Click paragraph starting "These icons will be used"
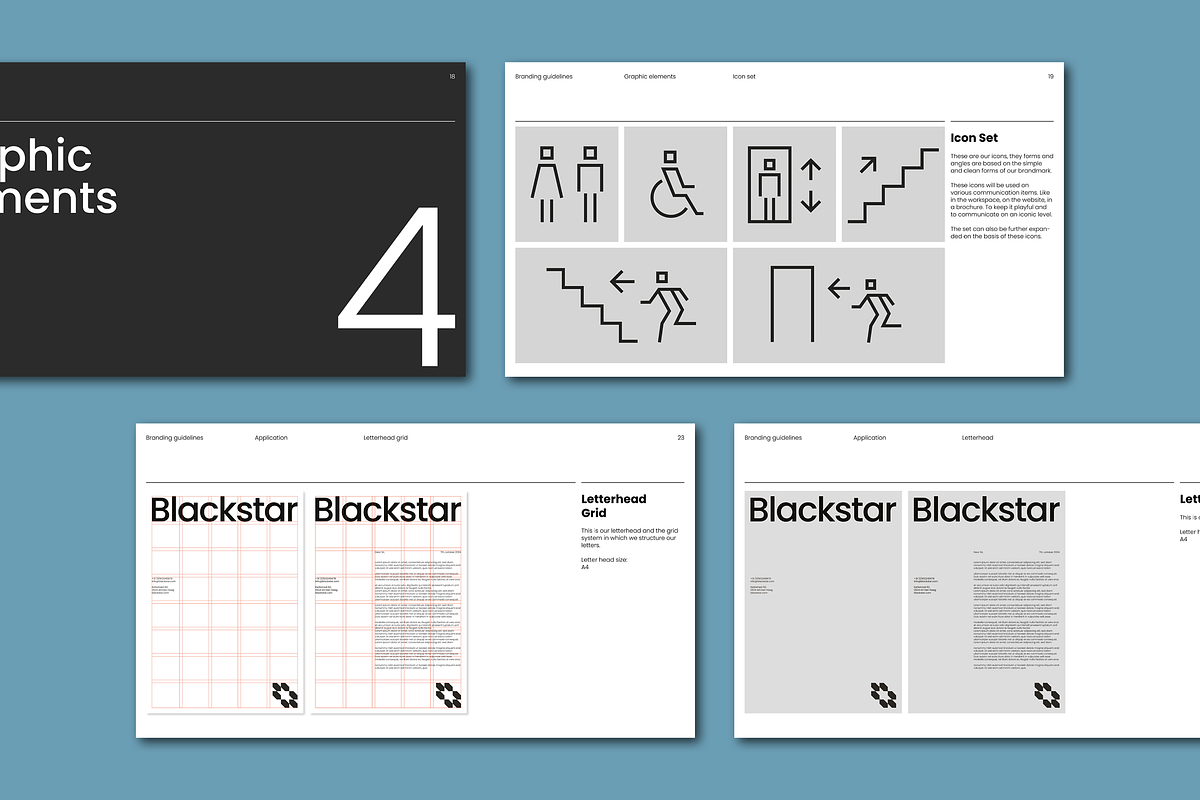This screenshot has height=800, width=1200. pyautogui.click(x=1001, y=200)
